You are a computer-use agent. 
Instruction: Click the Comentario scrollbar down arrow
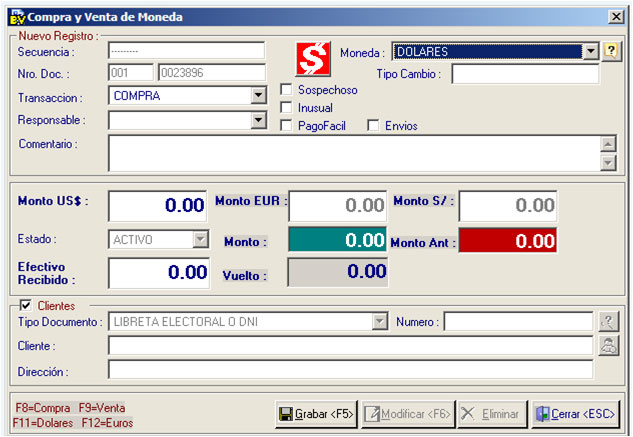608,163
